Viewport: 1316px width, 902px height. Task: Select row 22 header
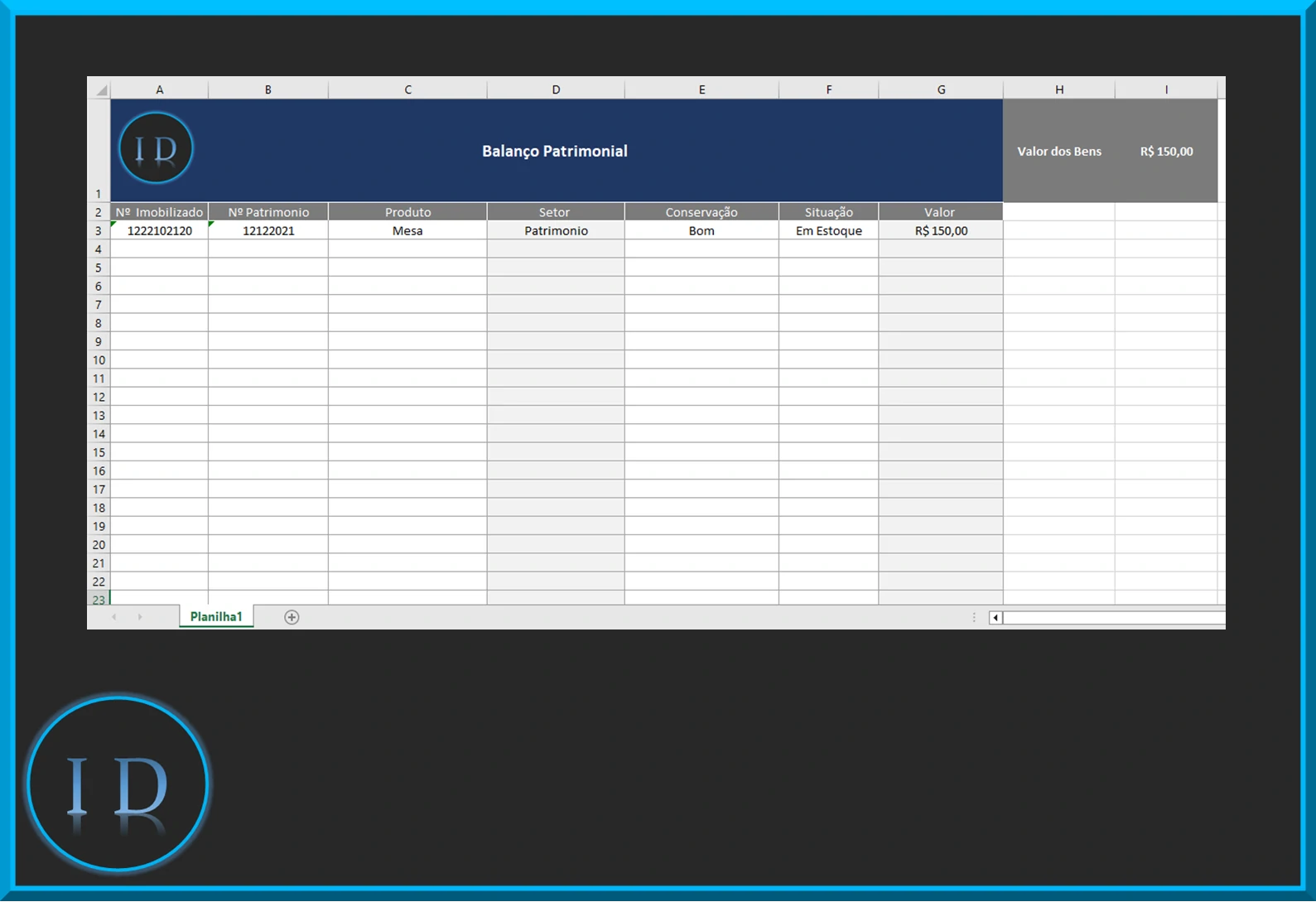pos(99,581)
